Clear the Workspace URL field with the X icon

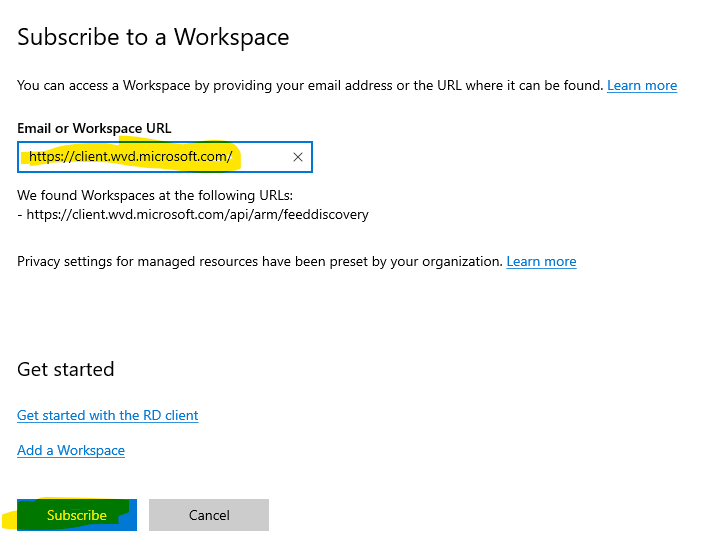(297, 157)
